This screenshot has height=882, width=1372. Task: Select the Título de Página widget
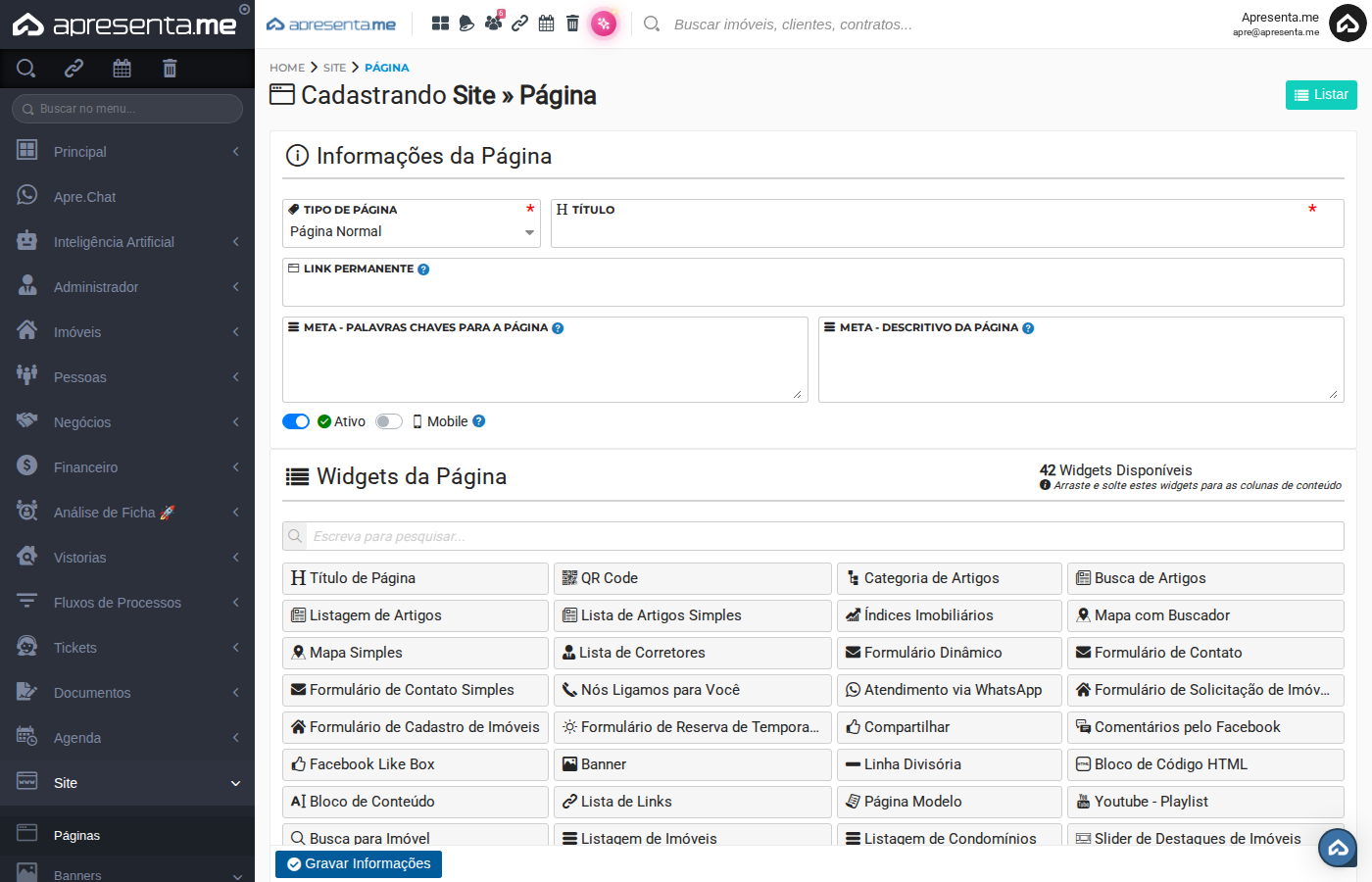[415, 578]
